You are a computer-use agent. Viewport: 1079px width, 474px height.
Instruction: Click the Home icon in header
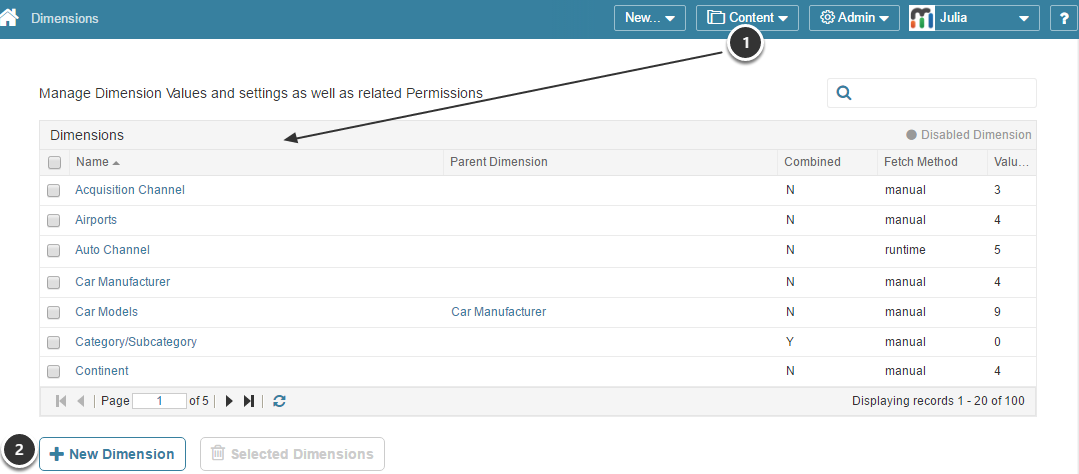click(10, 18)
